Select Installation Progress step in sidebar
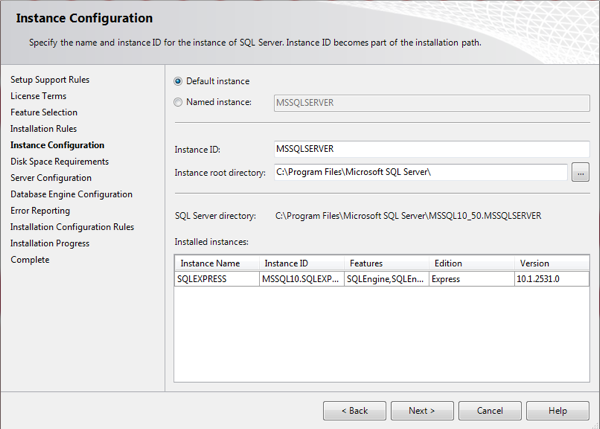 pos(50,243)
